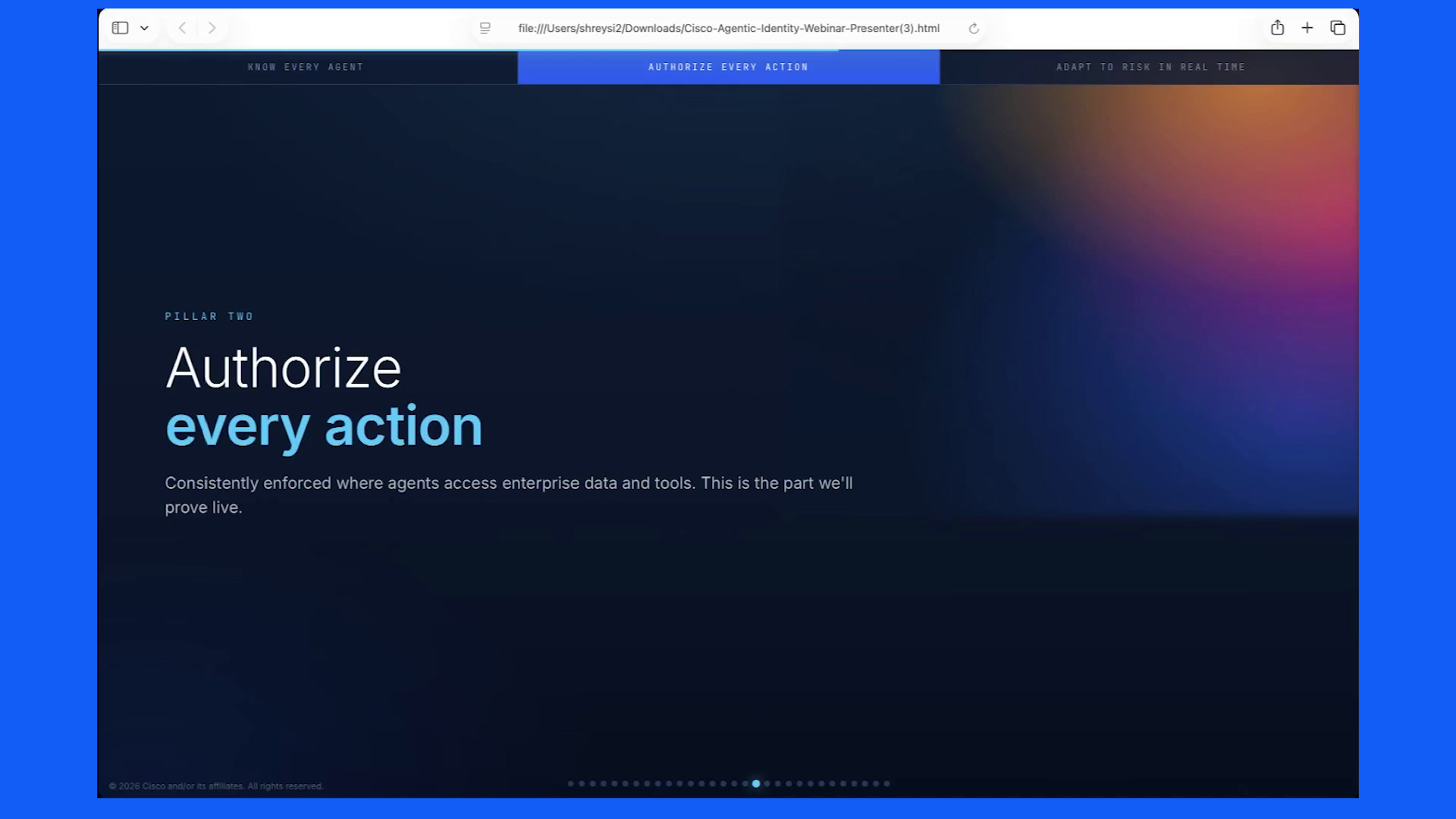The width and height of the screenshot is (1456, 819).
Task: Jump to the first slide dot
Action: click(571, 783)
